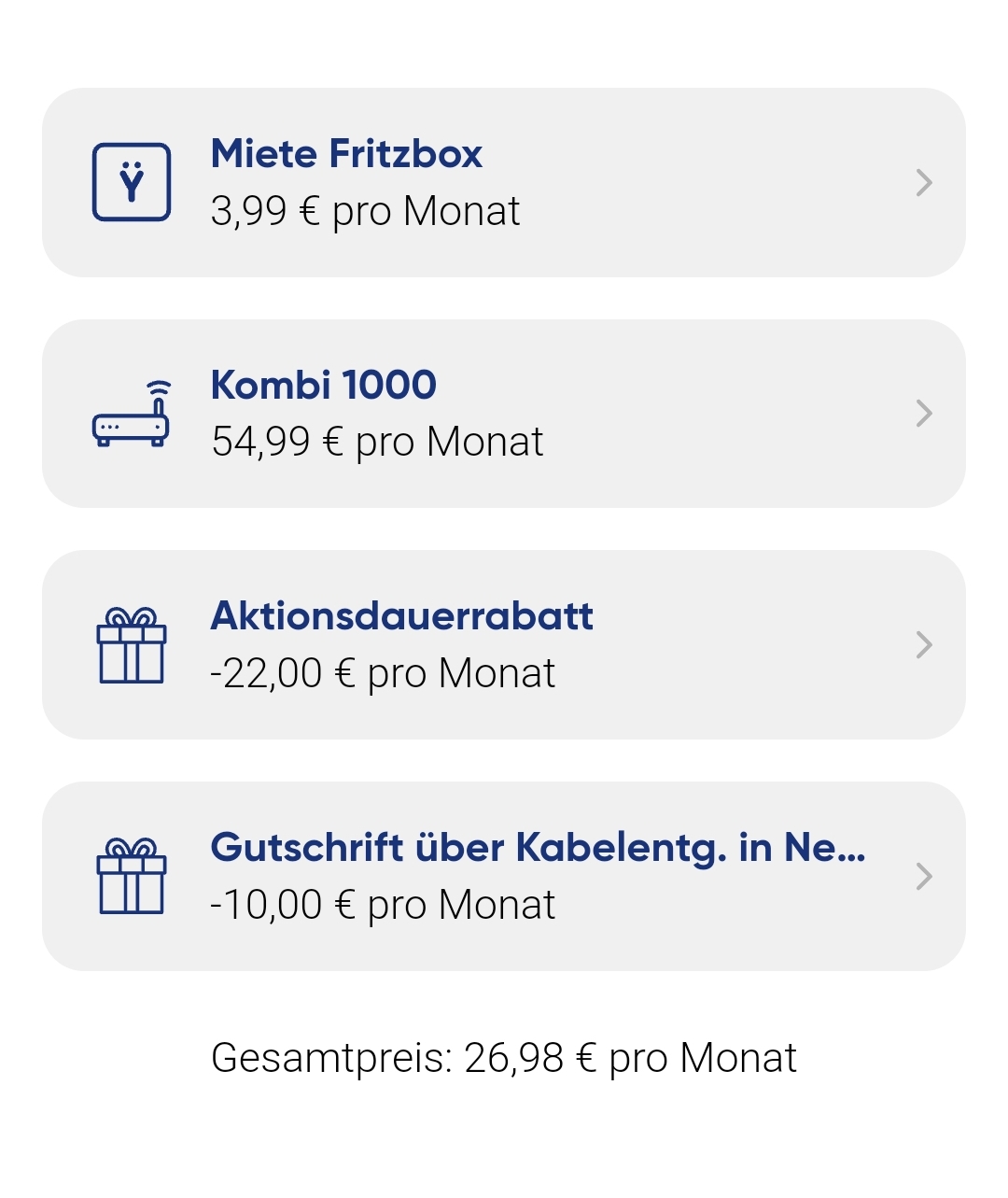Tap the truncated "Gutschrift über Kabelentg." title
Viewport: 1008px width, 1198px height.
(538, 848)
